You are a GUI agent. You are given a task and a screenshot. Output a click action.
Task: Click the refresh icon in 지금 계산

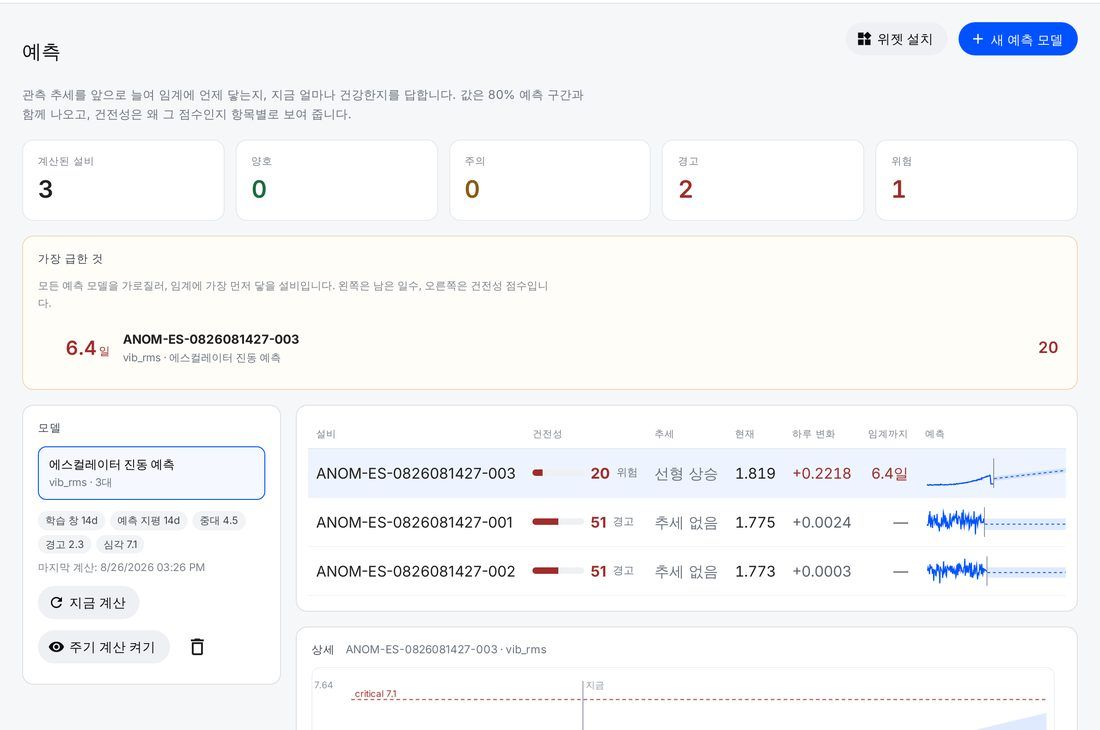56,602
